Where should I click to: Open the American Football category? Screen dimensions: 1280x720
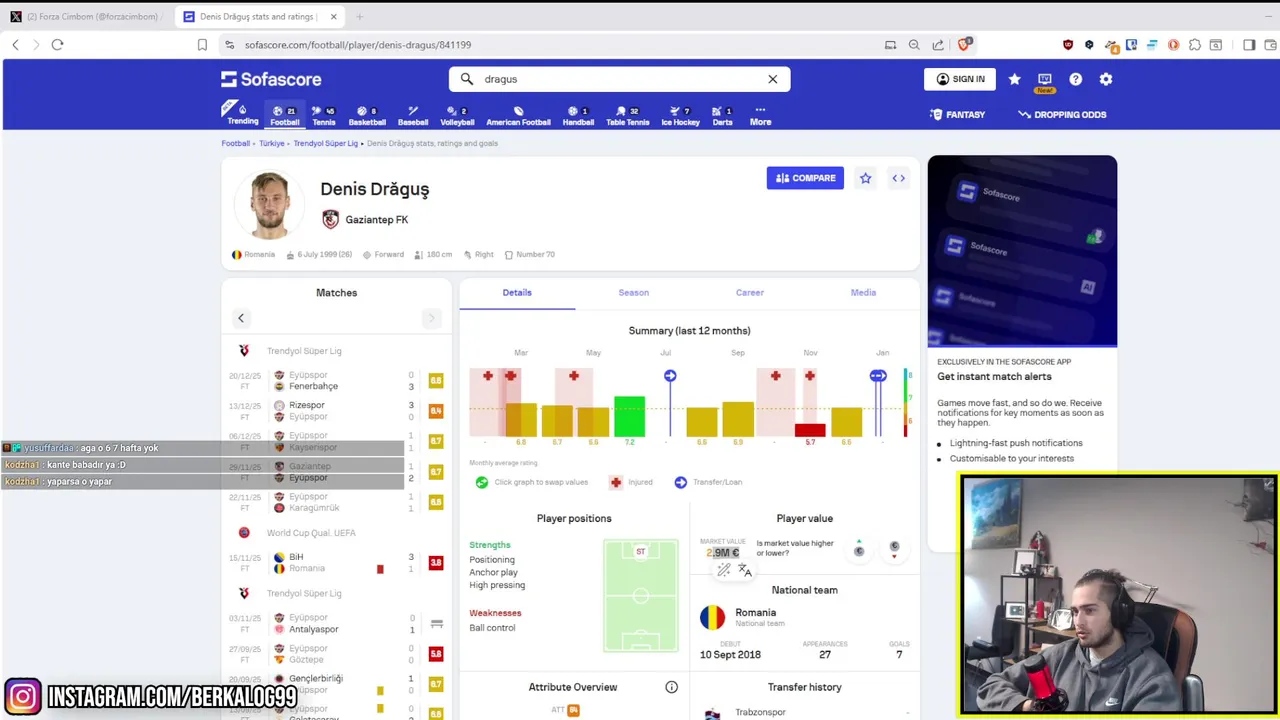pyautogui.click(x=518, y=115)
